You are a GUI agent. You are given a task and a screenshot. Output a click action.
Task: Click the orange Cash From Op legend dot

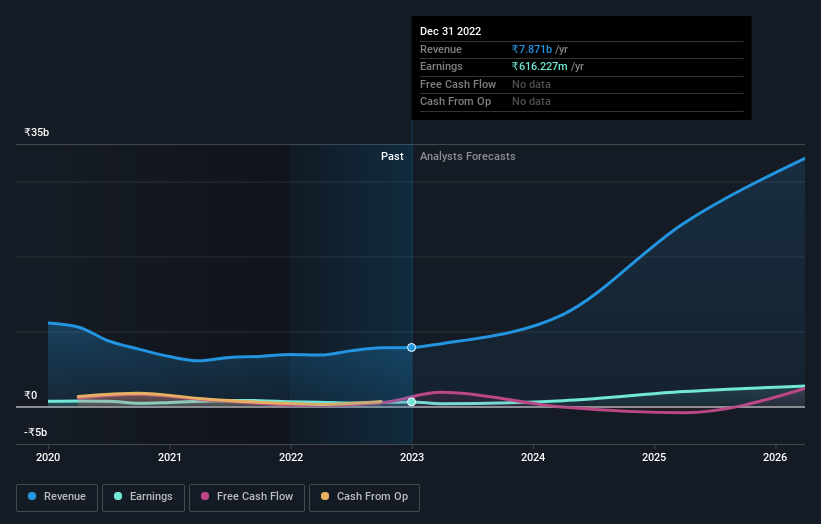tap(325, 496)
